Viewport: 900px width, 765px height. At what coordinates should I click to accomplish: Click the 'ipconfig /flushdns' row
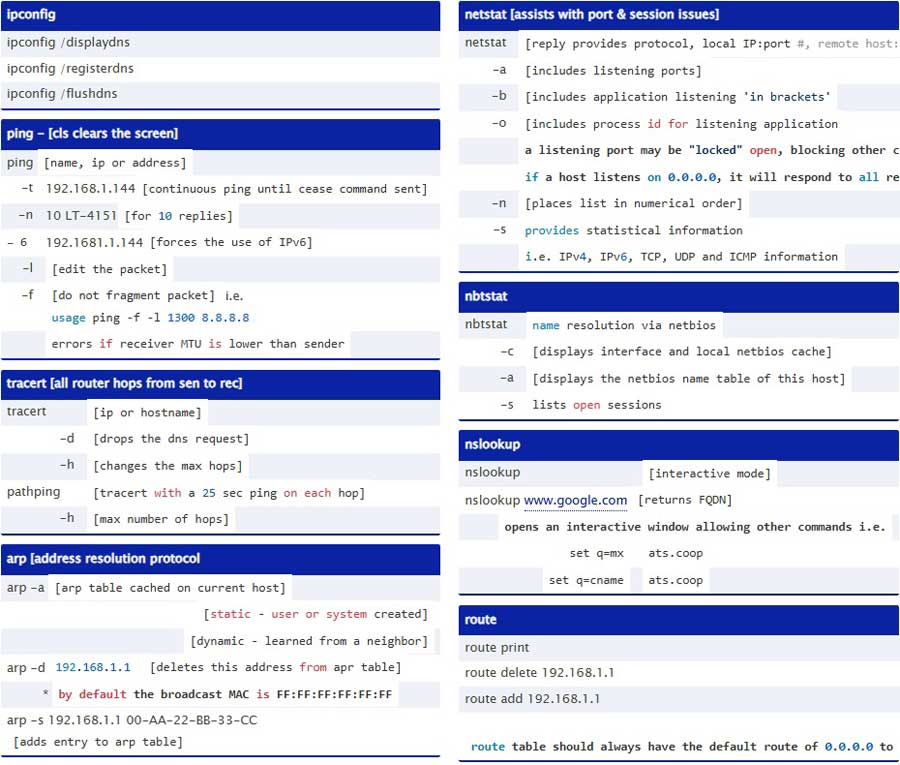[x=220, y=94]
